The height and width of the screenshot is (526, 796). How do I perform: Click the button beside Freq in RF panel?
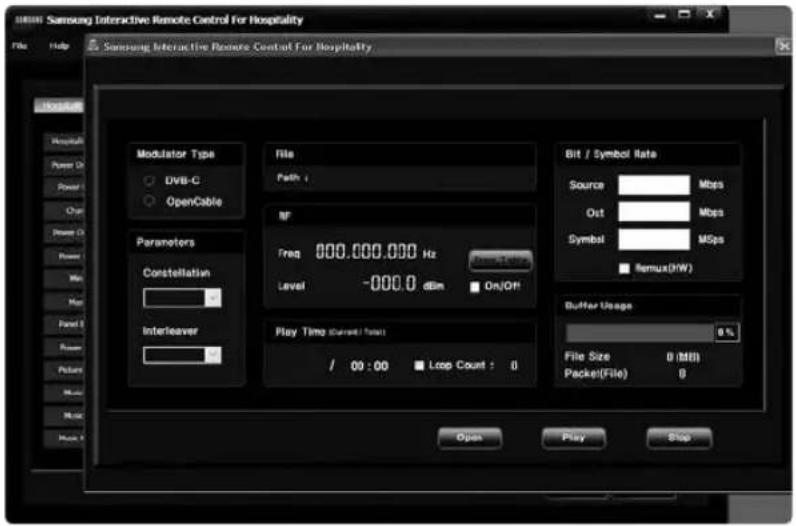pos(500,261)
